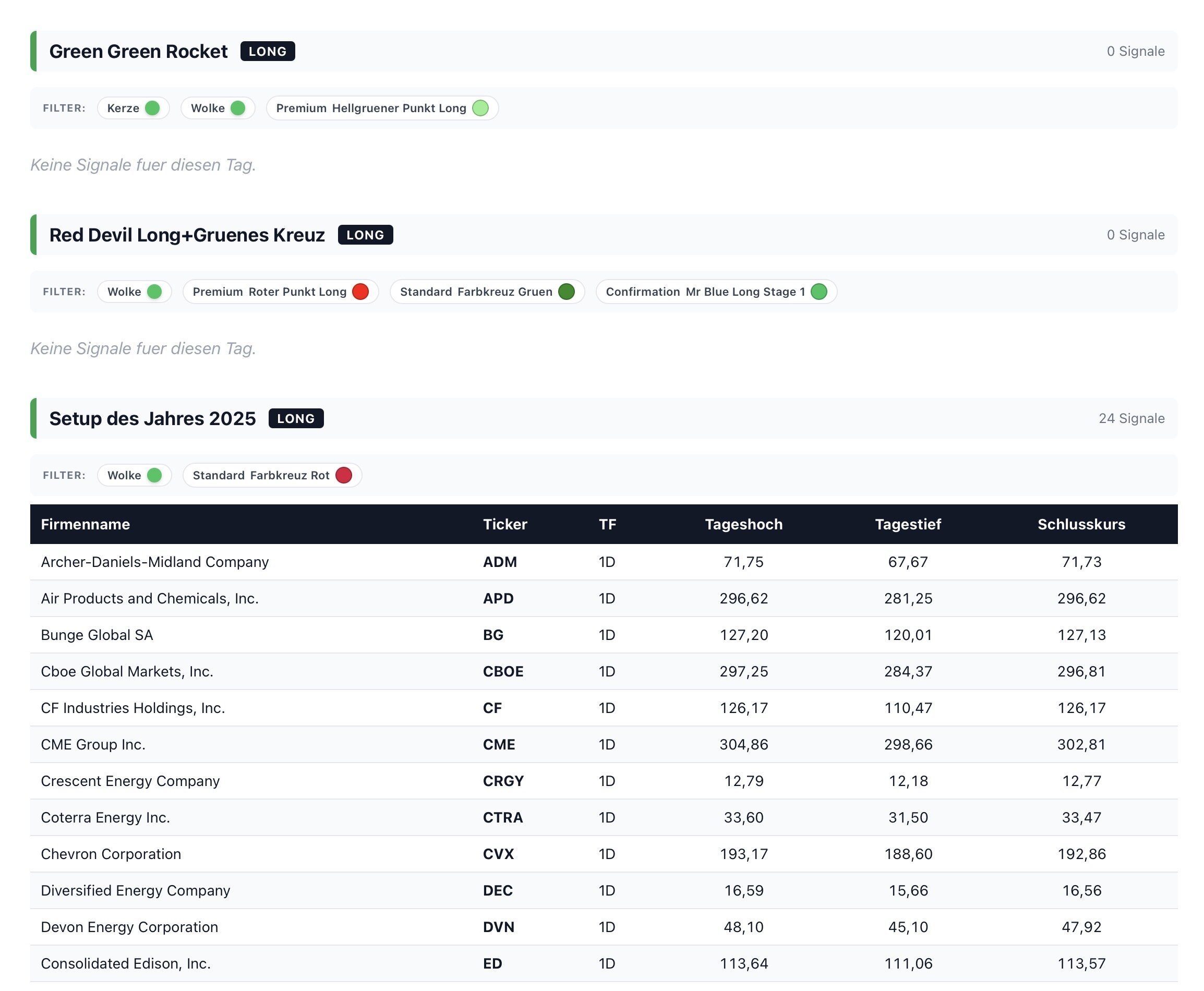Screen dimensions: 1204x991
Task: Click the Tageshoch column header
Action: [x=743, y=524]
